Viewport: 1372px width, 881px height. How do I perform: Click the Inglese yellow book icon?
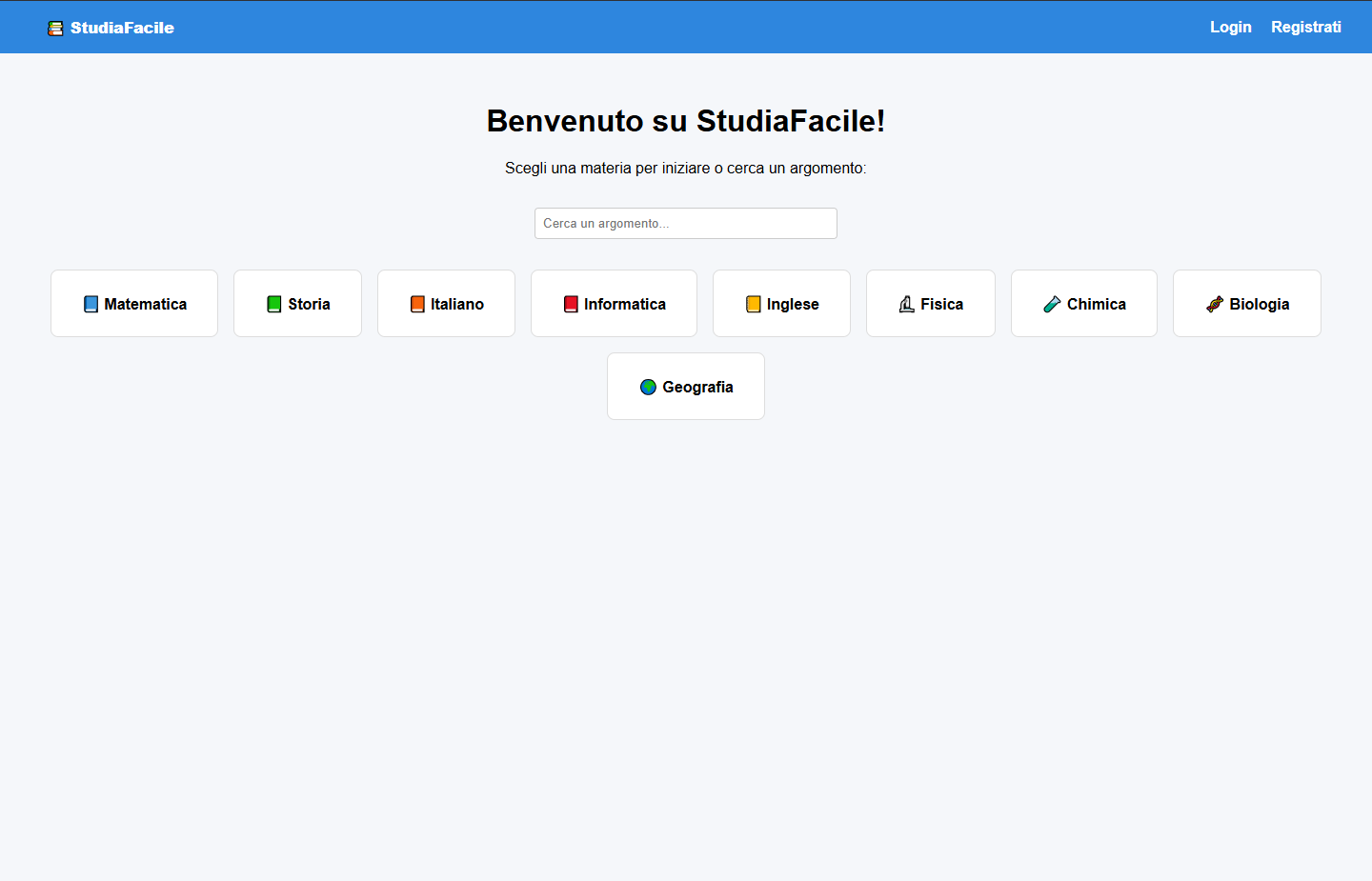(x=753, y=303)
